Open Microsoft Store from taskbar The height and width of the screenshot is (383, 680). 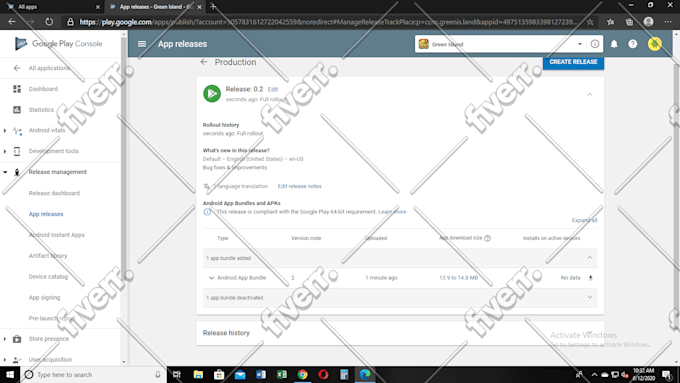point(219,374)
